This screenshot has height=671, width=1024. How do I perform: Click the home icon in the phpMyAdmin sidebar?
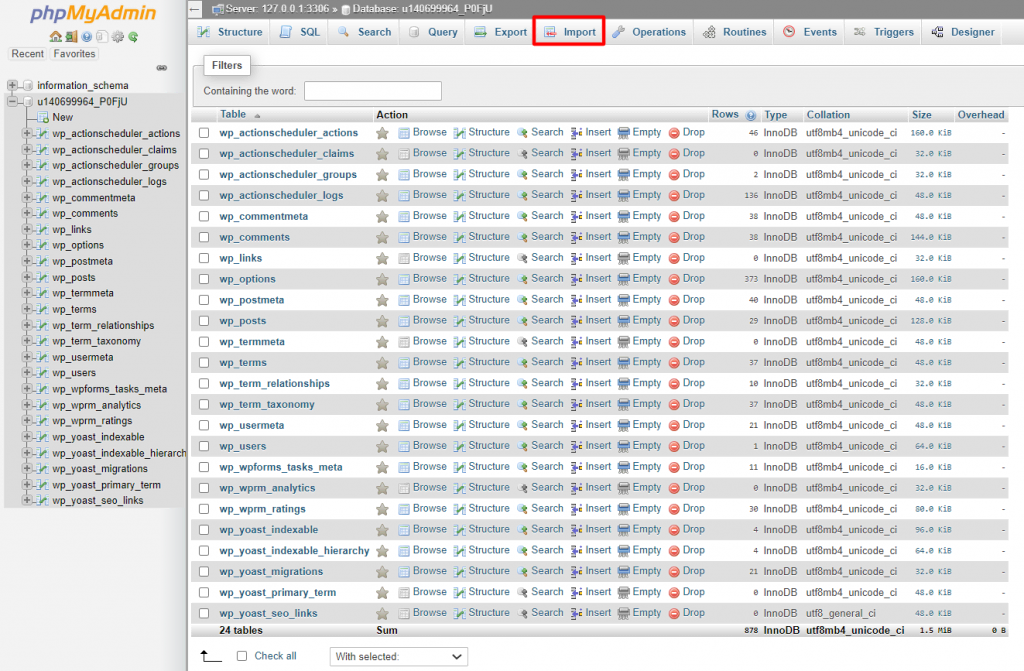coord(55,37)
